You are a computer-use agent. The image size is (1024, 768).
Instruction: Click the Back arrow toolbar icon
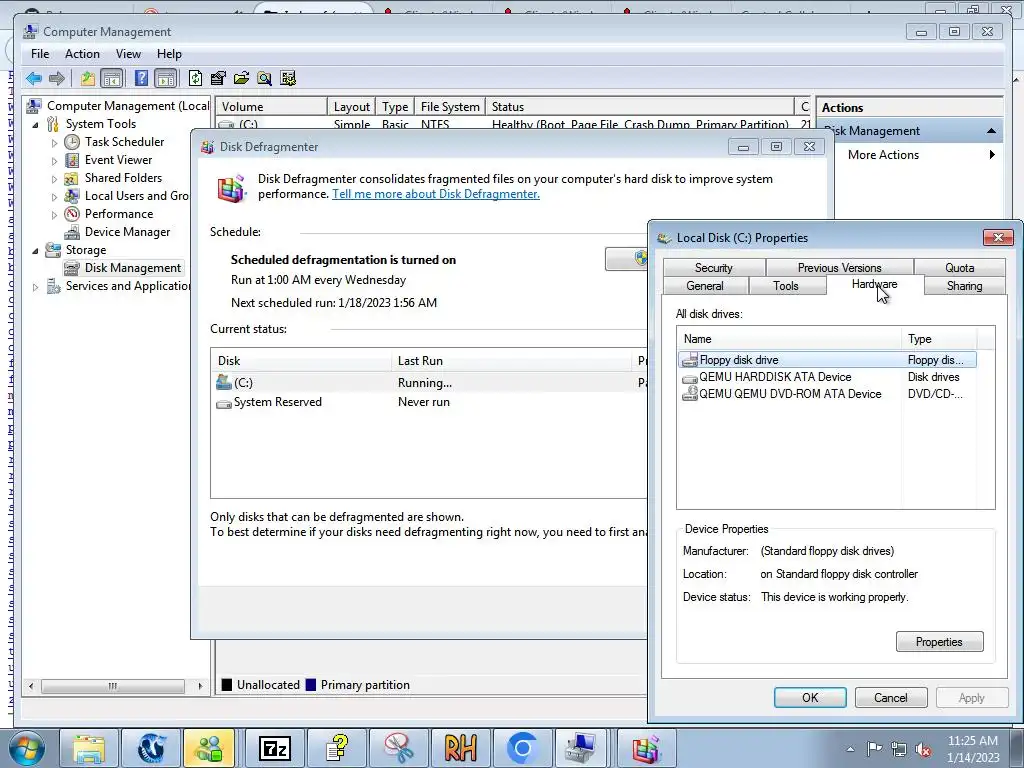point(34,79)
